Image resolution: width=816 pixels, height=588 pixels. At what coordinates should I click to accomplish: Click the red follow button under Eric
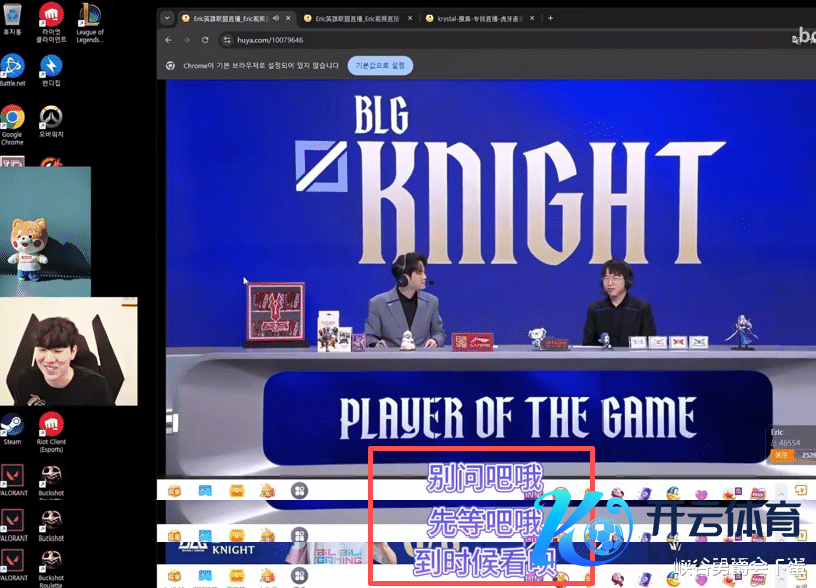tap(781, 455)
